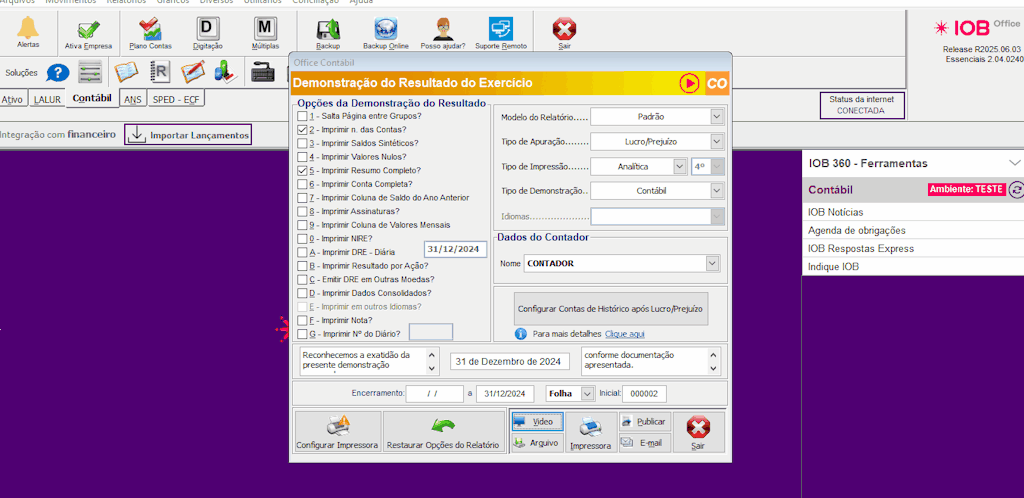Launch the Backup Online tool
This screenshot has height=498, width=1024.
(x=385, y=30)
